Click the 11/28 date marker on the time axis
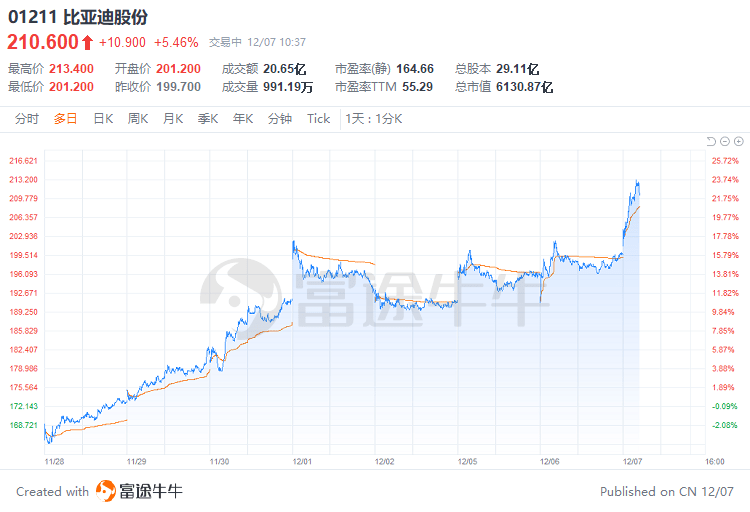 pyautogui.click(x=54, y=462)
